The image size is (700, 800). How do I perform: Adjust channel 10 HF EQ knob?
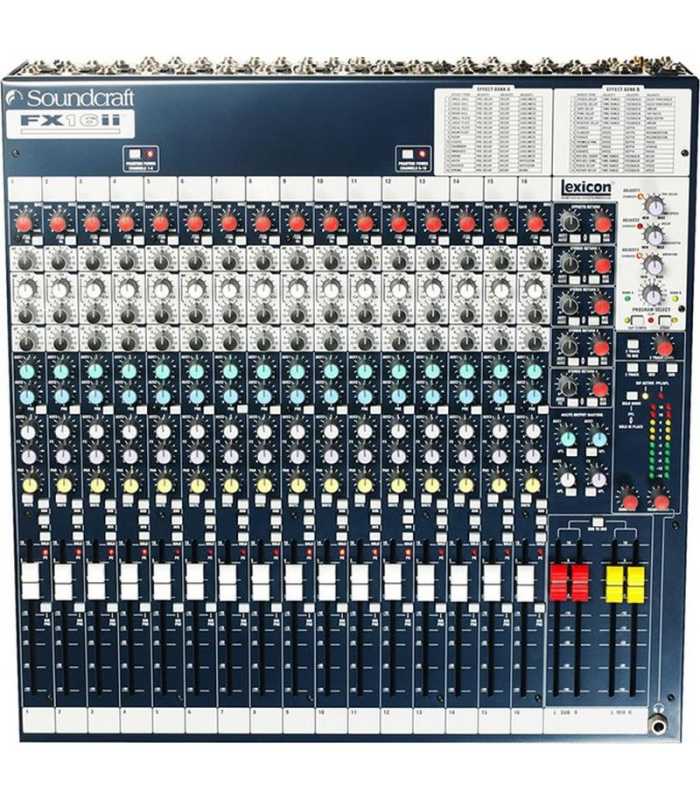(331, 262)
